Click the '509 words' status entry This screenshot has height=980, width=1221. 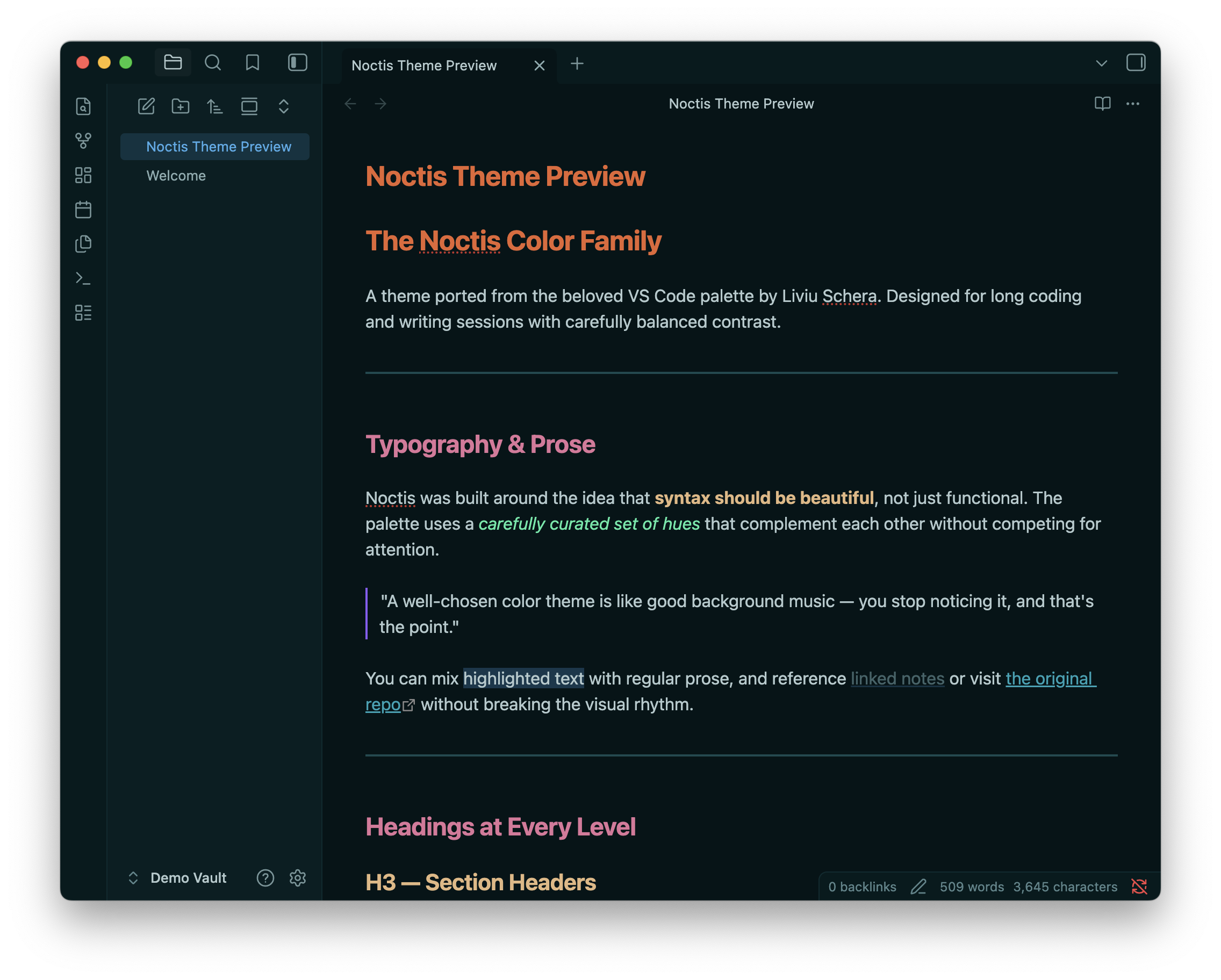(x=972, y=887)
